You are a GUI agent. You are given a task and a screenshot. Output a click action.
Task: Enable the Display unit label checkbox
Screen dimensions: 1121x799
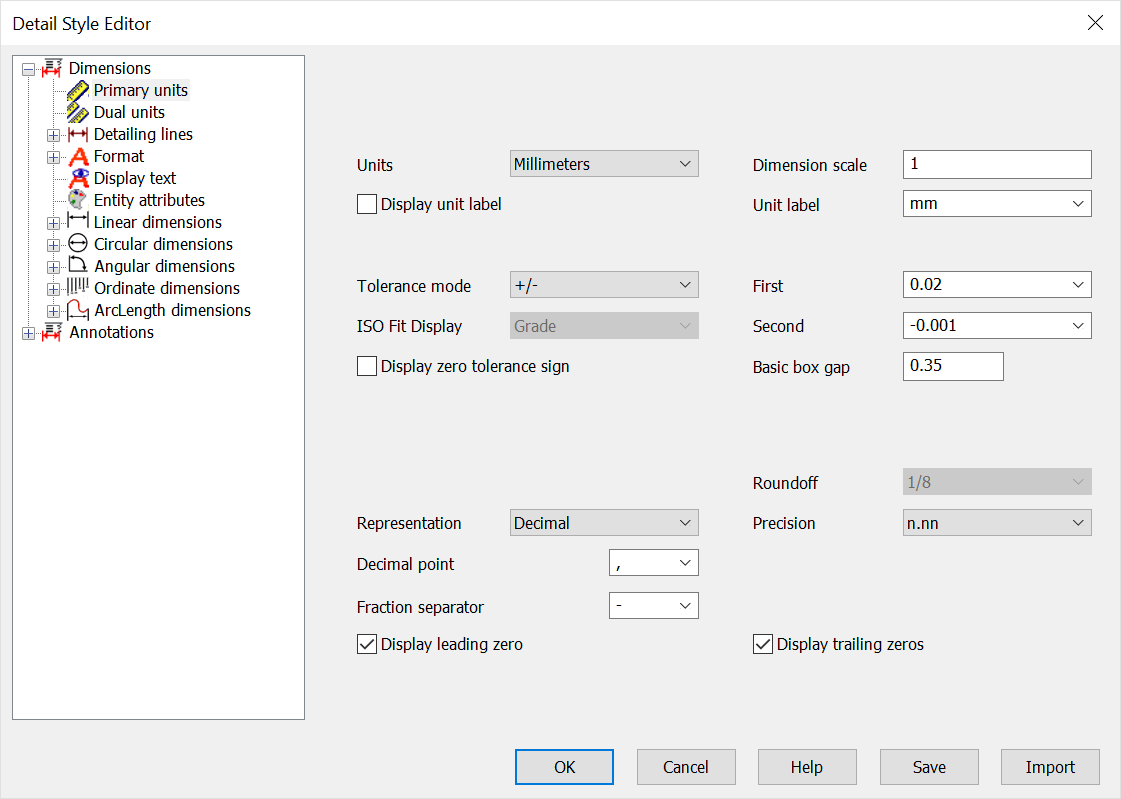(x=367, y=204)
